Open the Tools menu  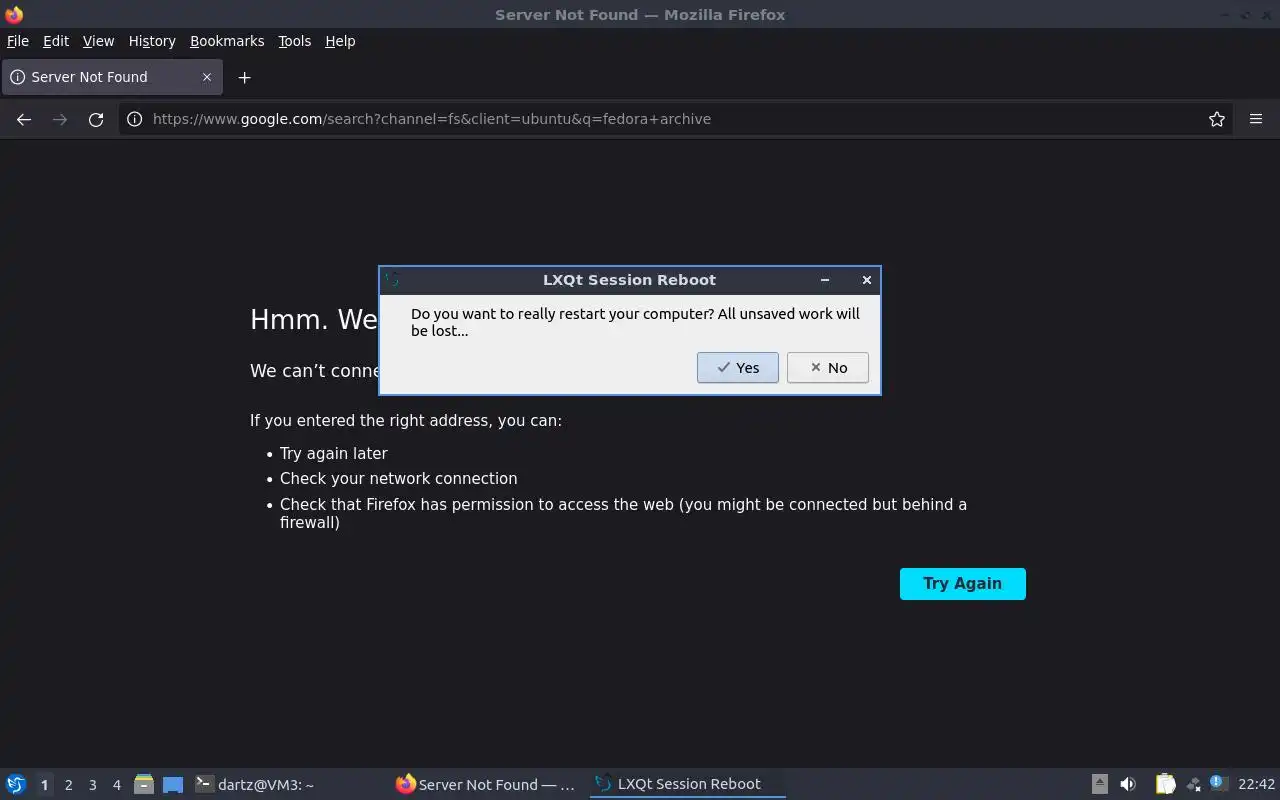294,41
